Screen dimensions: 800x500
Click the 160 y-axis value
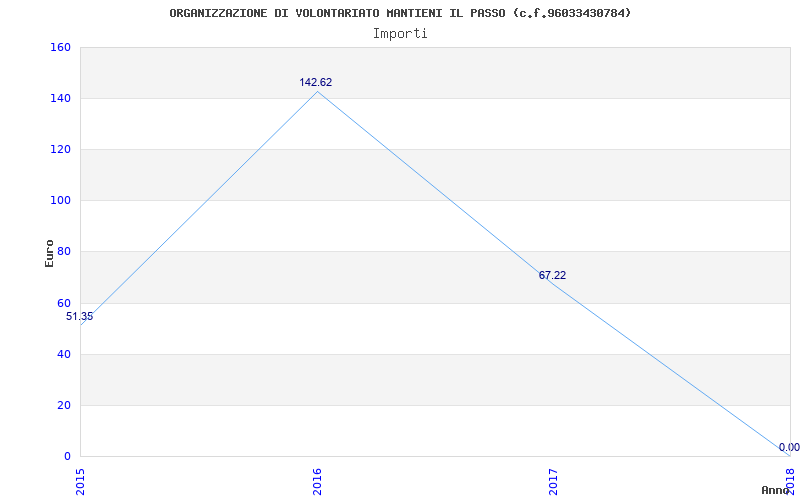point(60,47)
